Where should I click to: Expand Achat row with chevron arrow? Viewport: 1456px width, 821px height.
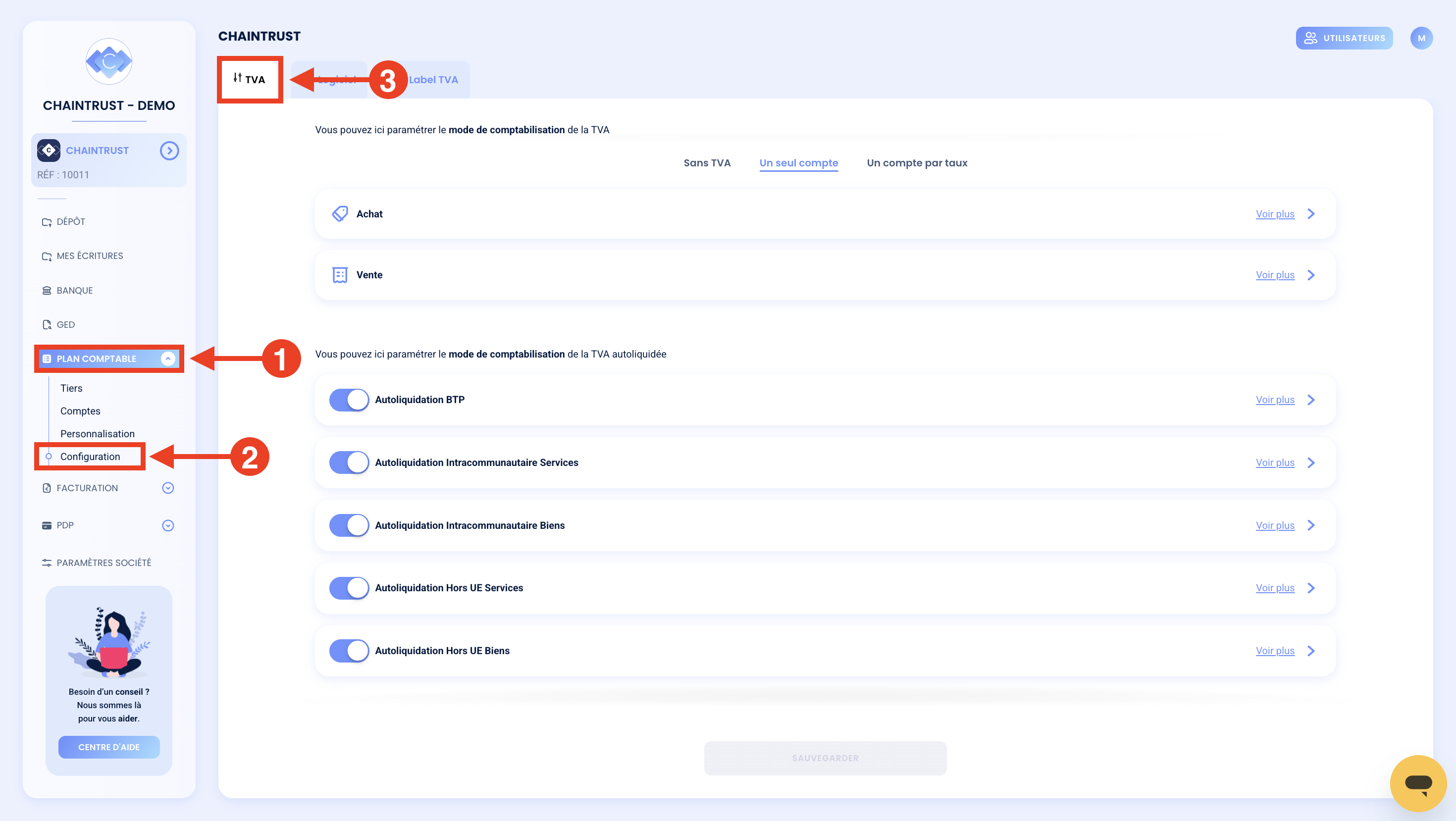click(1311, 213)
